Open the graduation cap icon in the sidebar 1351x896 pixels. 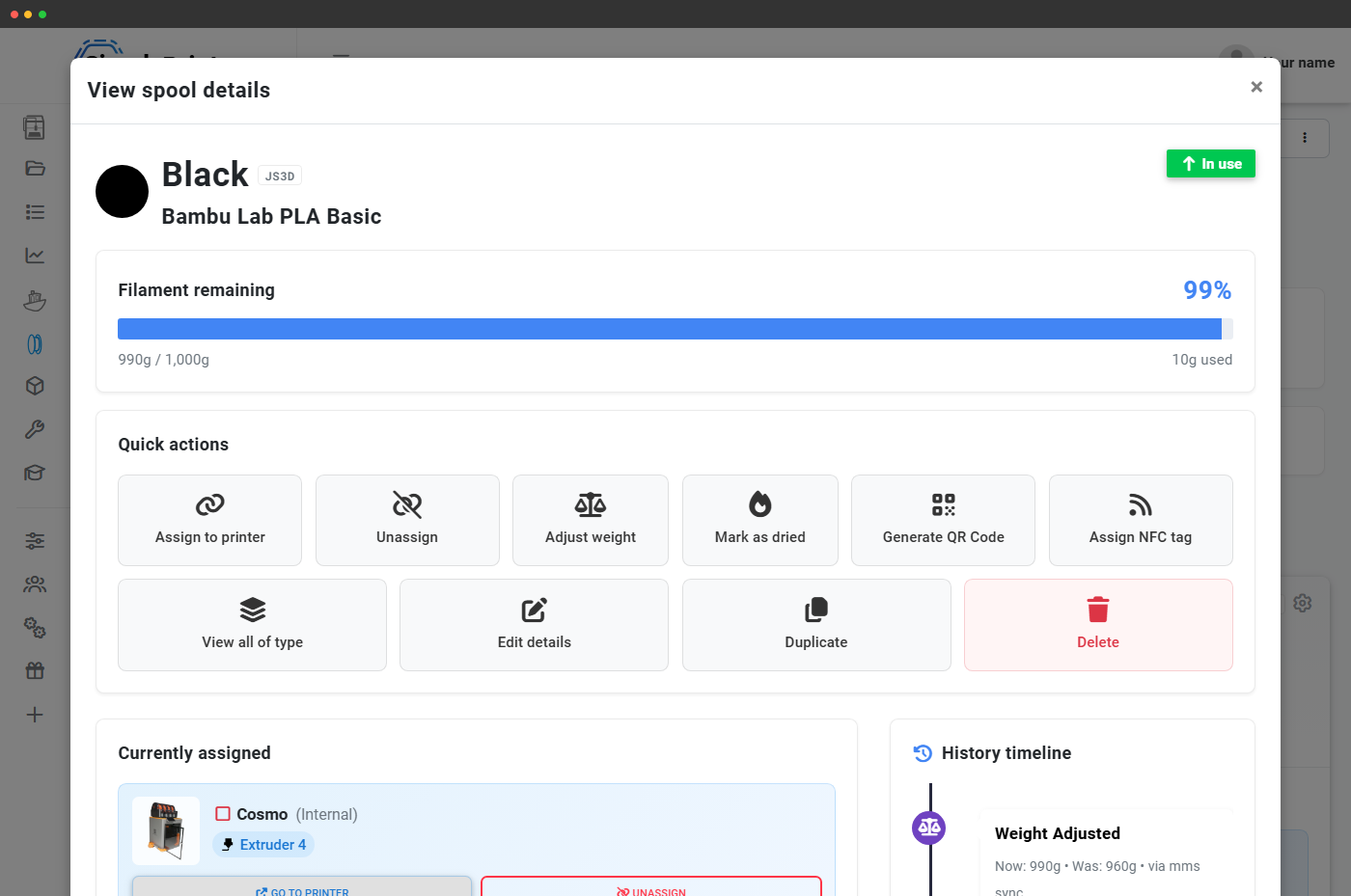tap(35, 473)
